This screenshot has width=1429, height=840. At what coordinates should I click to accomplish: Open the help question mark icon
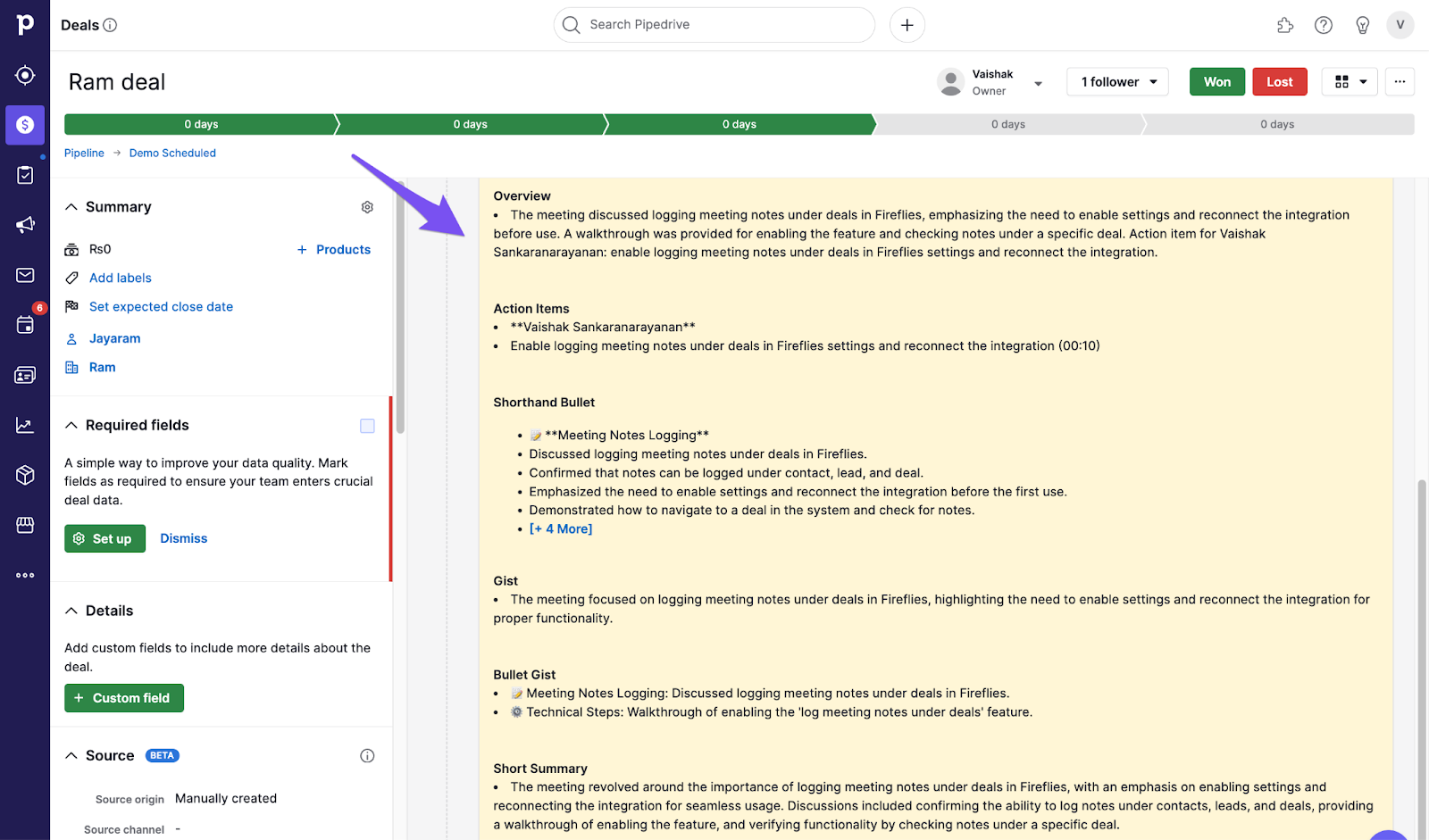click(1324, 25)
